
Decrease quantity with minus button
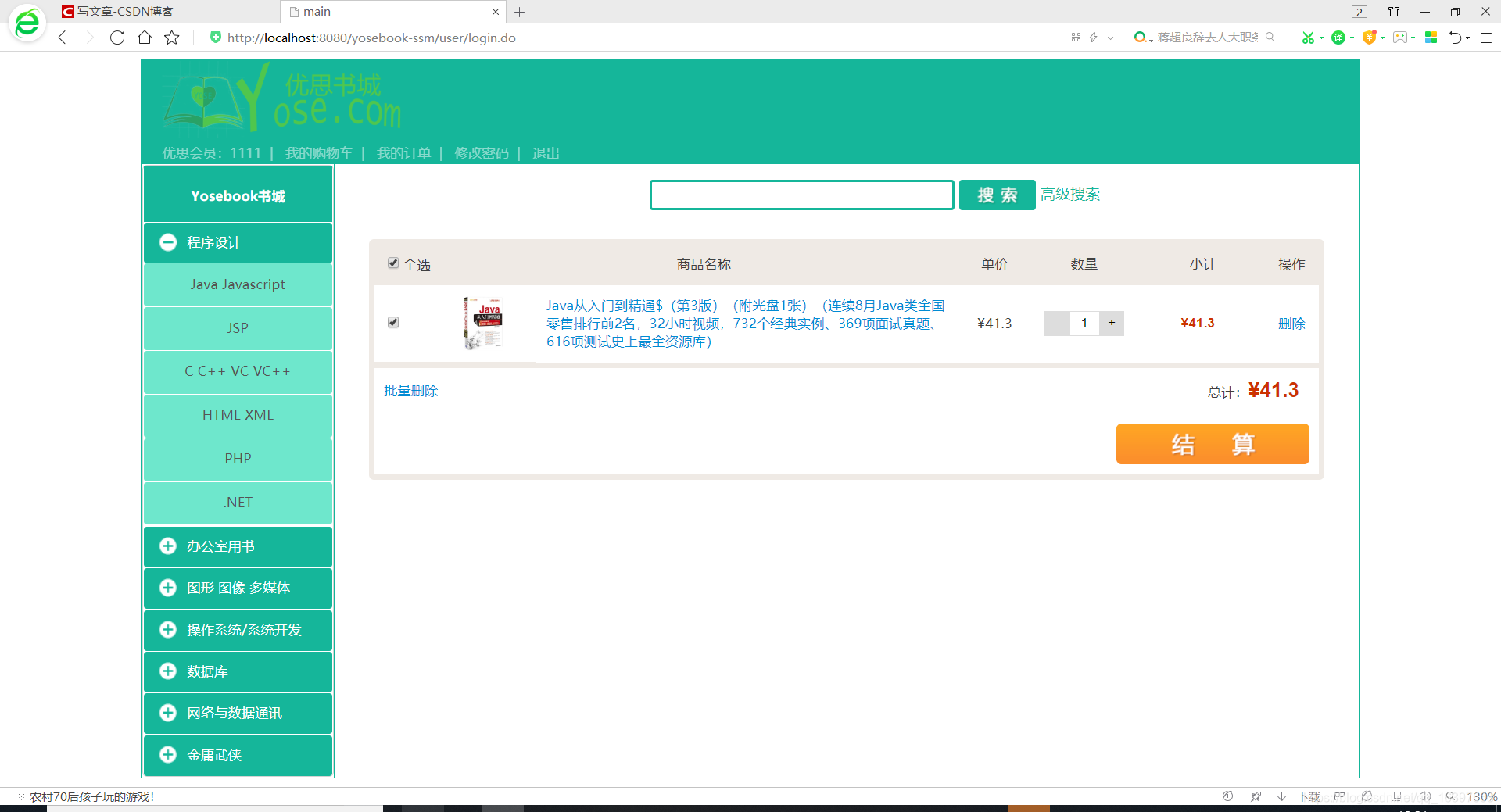(1057, 324)
